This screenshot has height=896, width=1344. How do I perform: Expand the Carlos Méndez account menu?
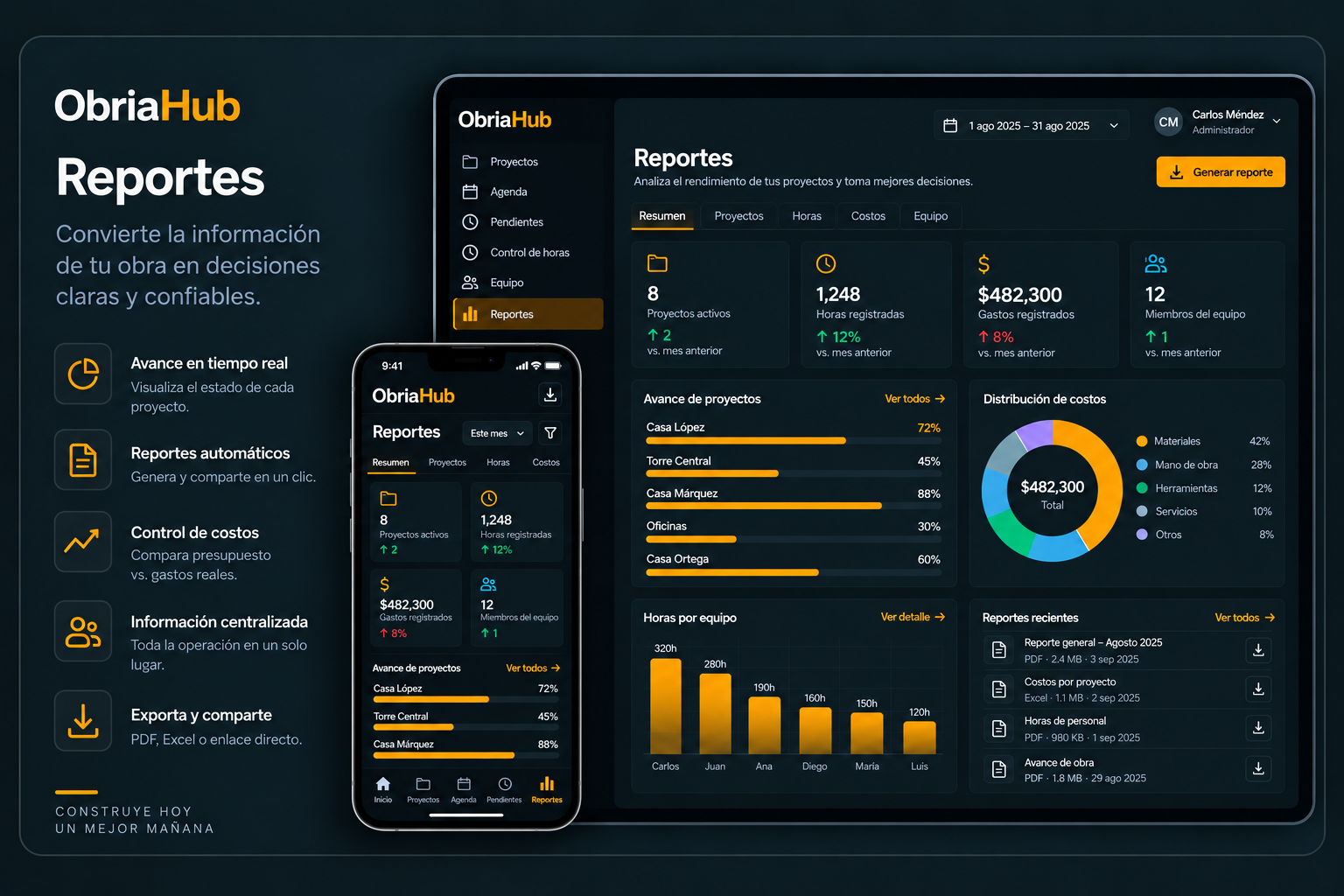[x=1277, y=122]
